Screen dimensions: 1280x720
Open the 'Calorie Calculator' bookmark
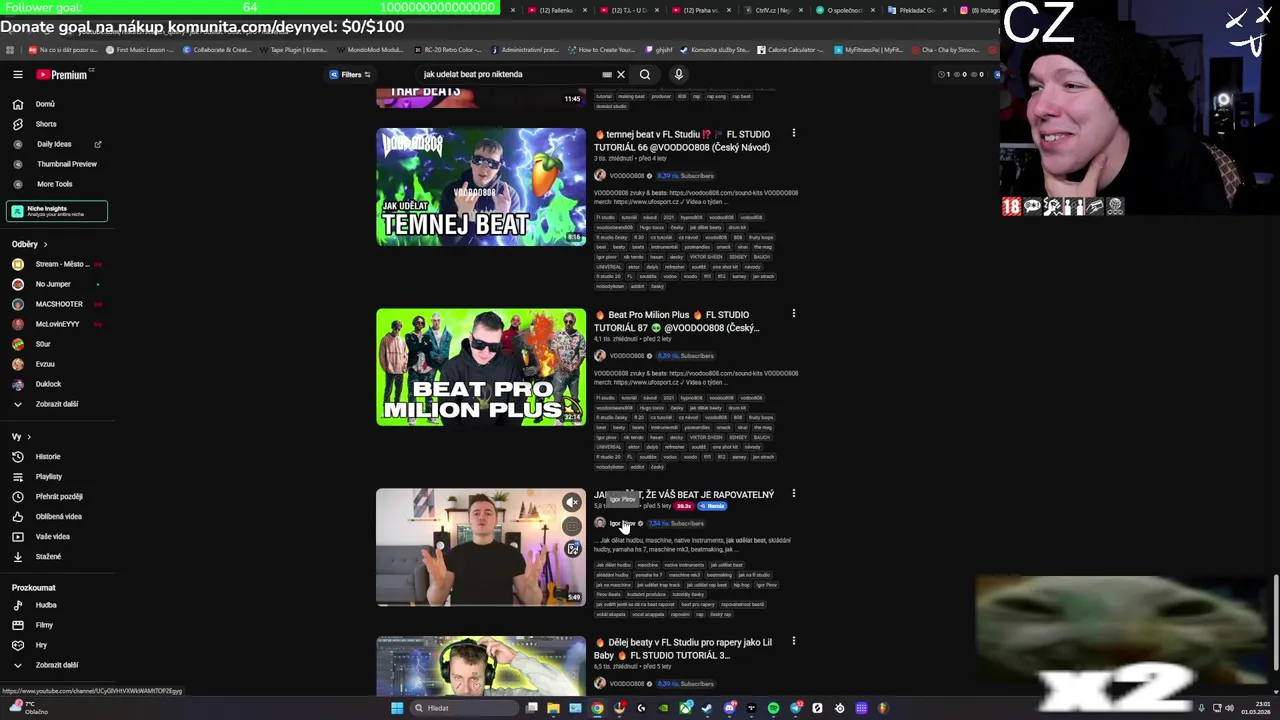point(790,50)
